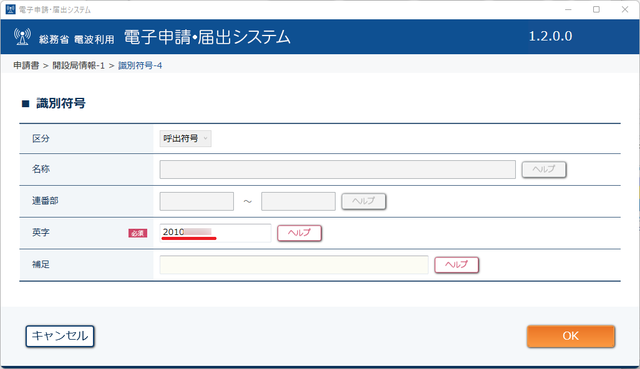640x369 pixels.
Task: Minimize the window
Action: pos(568,9)
